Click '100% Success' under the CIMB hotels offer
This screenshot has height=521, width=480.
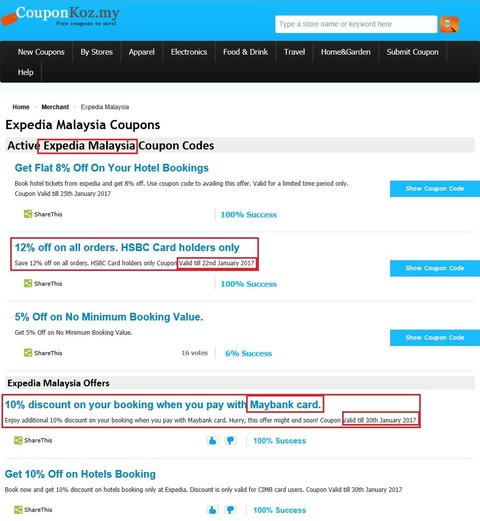279,510
